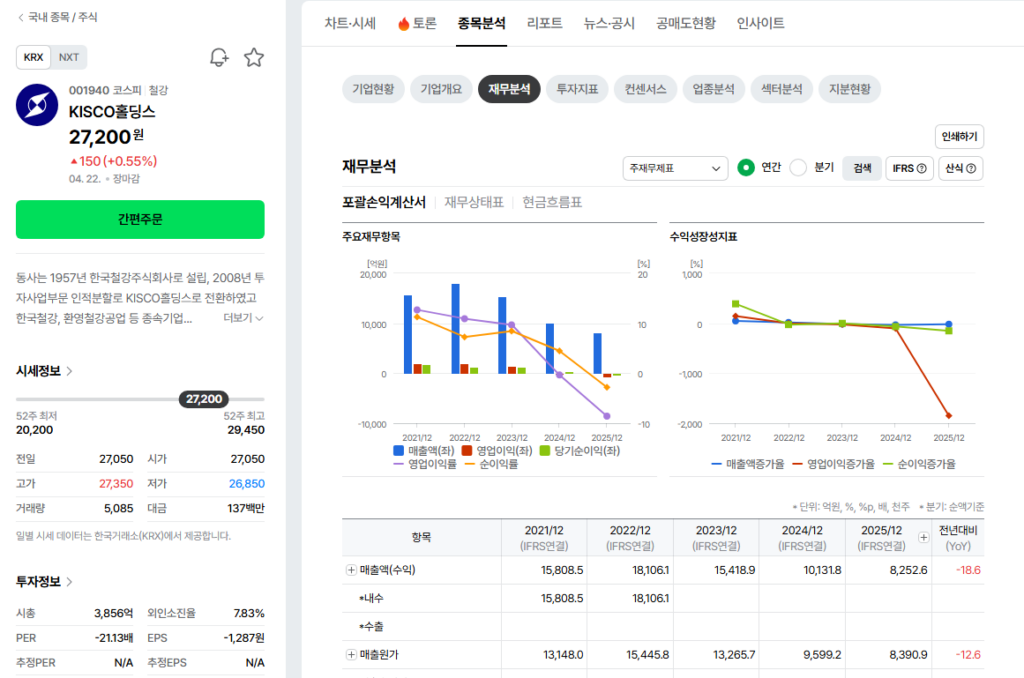Open the 주재무제표 dropdown
The width and height of the screenshot is (1024, 678).
(675, 169)
